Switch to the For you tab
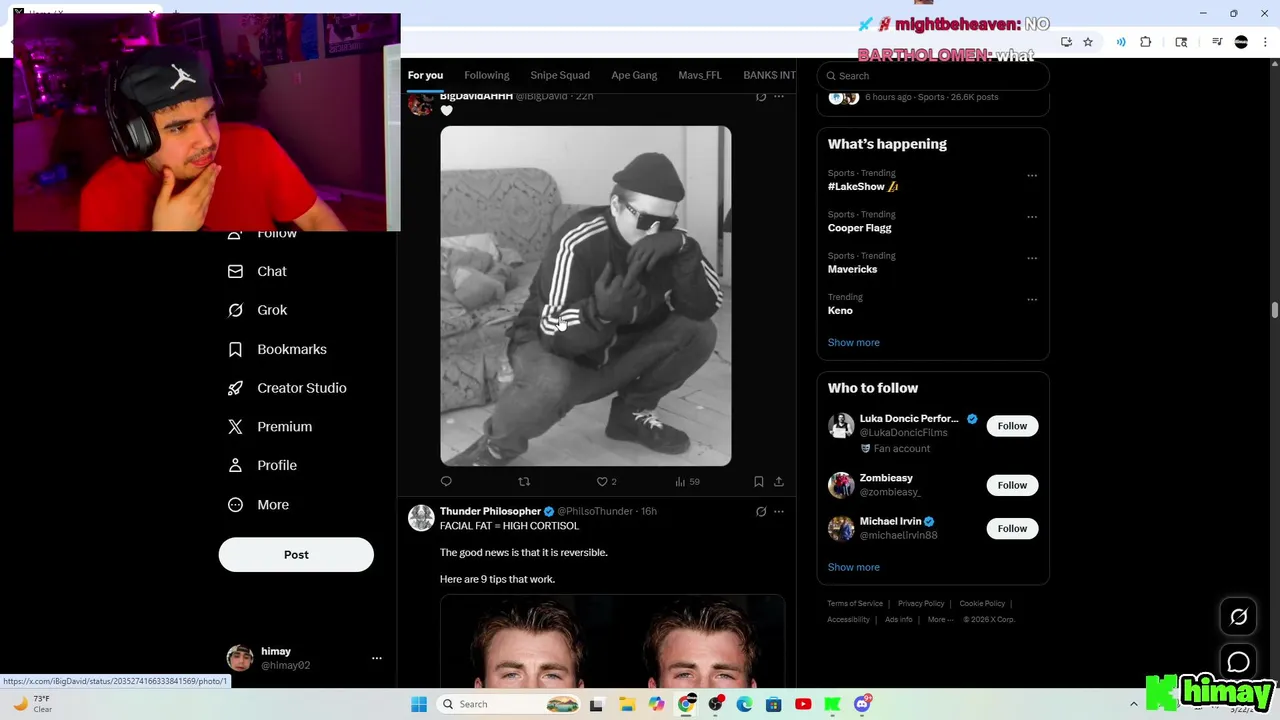The width and height of the screenshot is (1280, 720). tap(425, 75)
